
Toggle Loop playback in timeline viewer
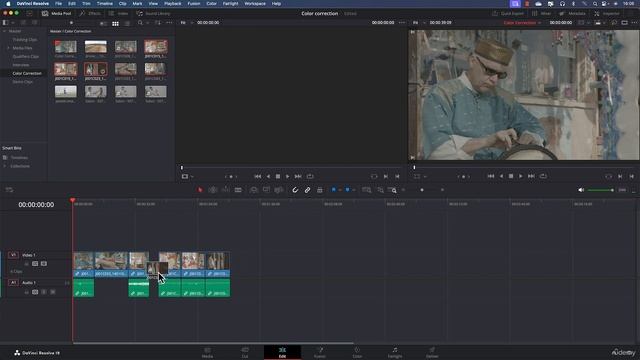tap(543, 176)
